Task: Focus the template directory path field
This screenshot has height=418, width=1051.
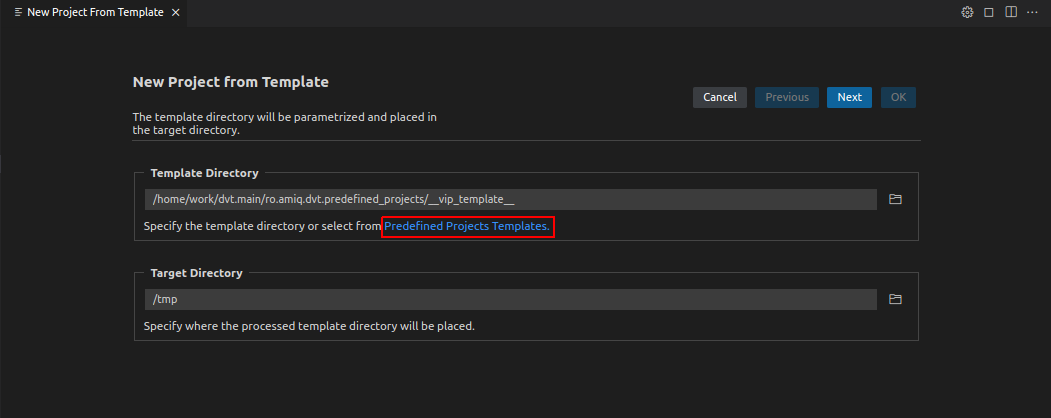Action: [x=510, y=199]
